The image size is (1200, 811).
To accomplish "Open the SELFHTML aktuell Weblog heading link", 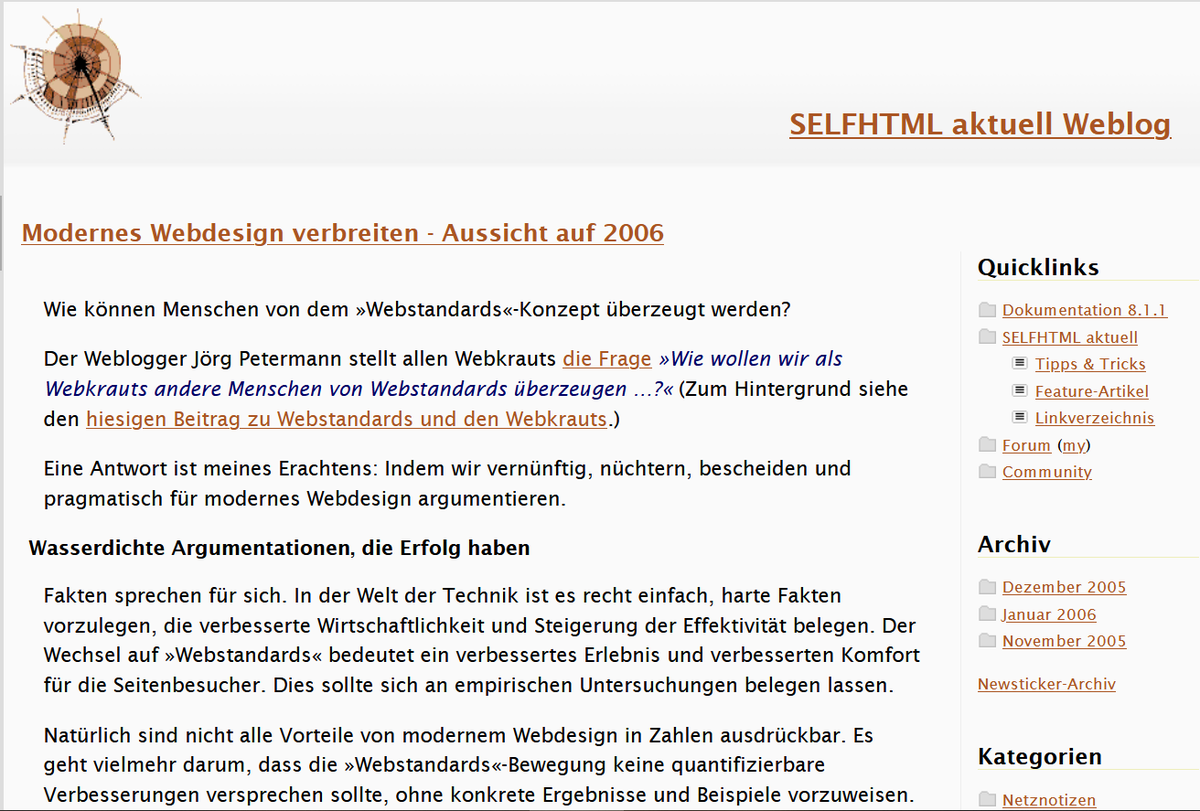I will [980, 124].
